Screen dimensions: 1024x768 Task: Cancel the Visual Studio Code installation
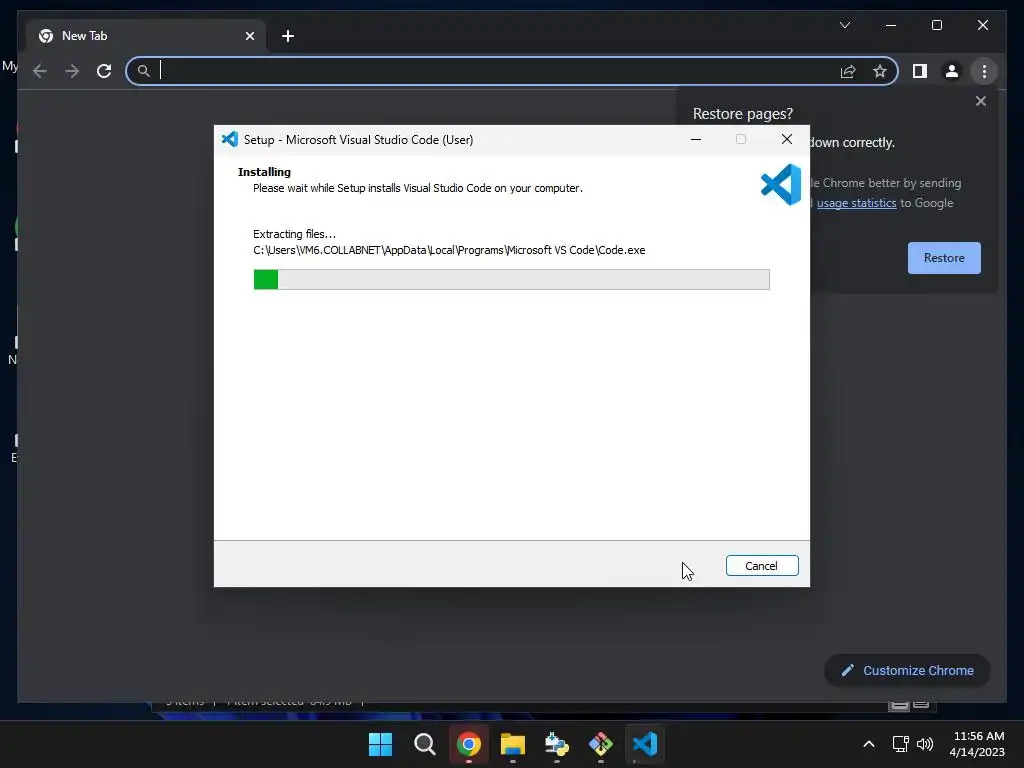pos(761,566)
